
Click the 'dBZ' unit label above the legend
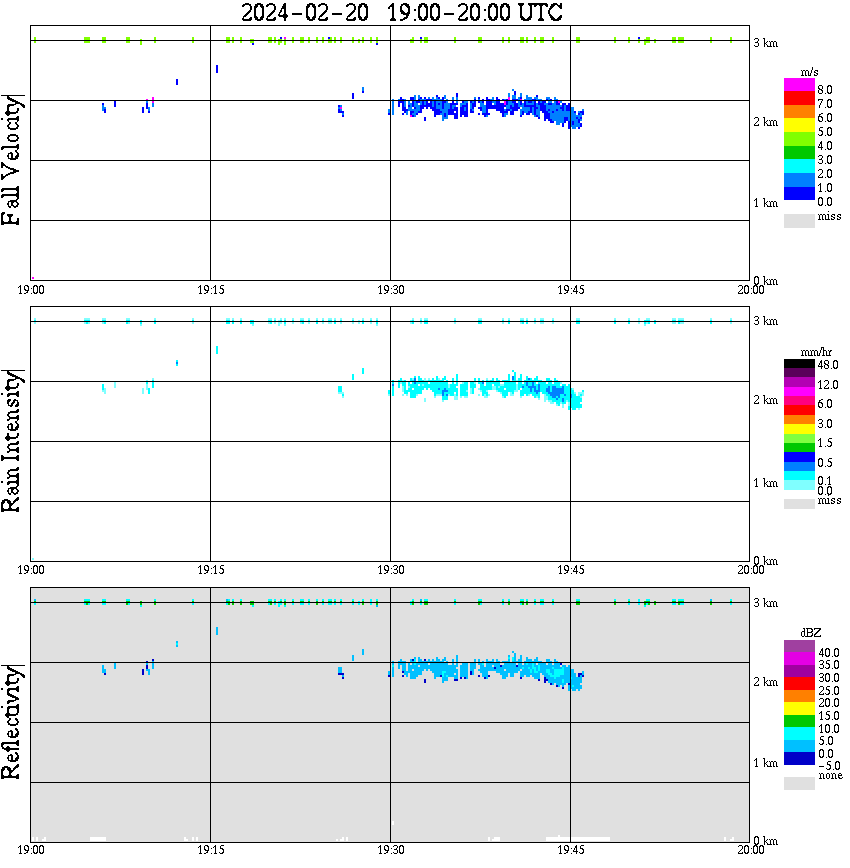coord(811,632)
